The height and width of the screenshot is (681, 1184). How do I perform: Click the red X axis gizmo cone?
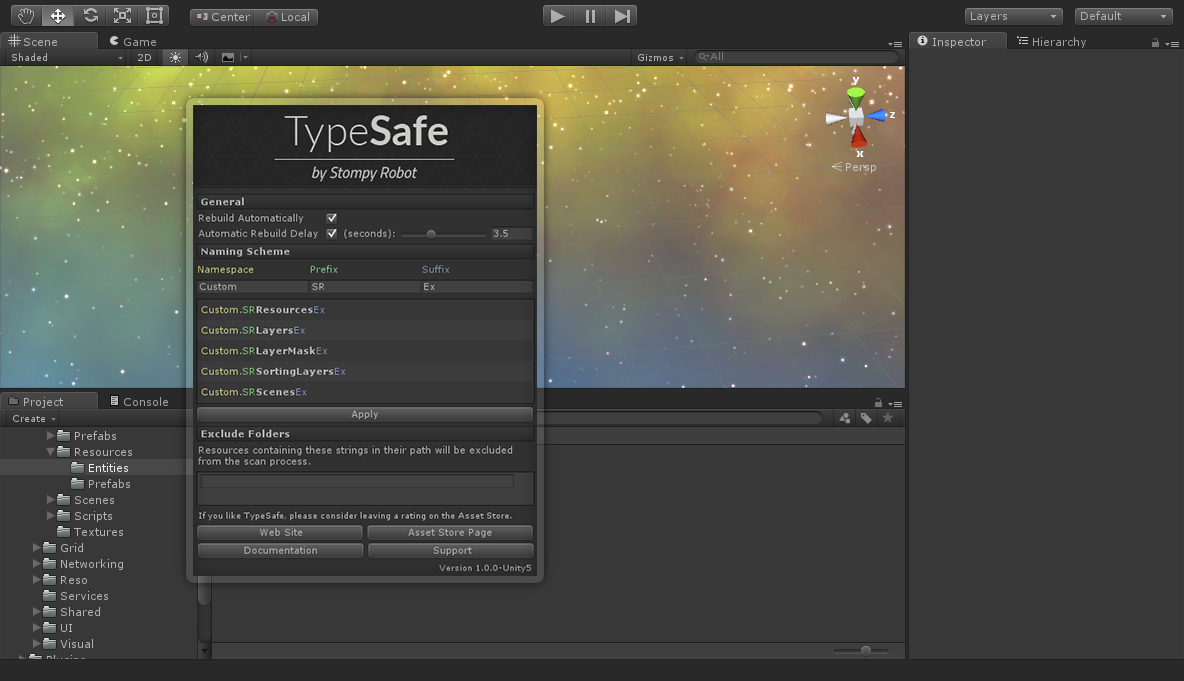pos(859,137)
